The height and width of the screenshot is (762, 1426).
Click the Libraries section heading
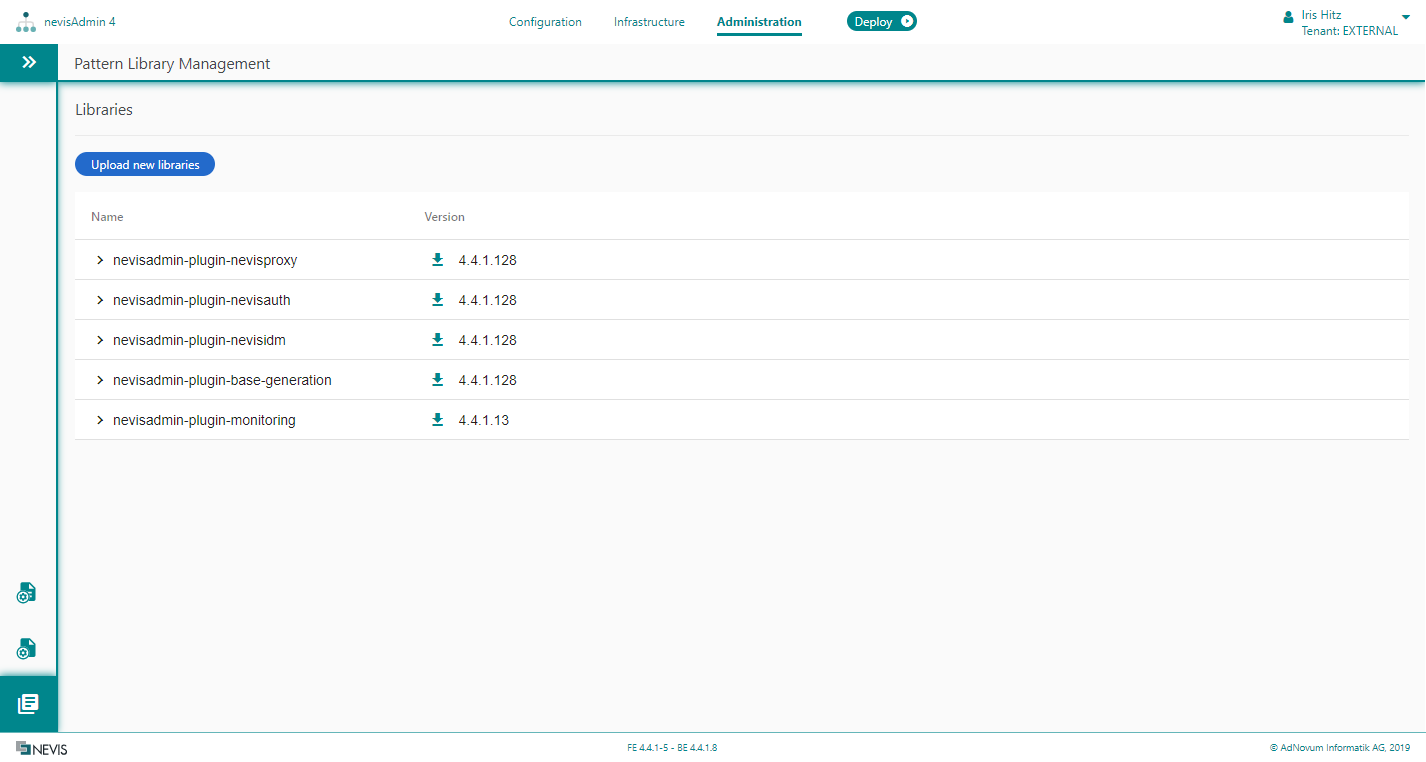click(x=104, y=110)
